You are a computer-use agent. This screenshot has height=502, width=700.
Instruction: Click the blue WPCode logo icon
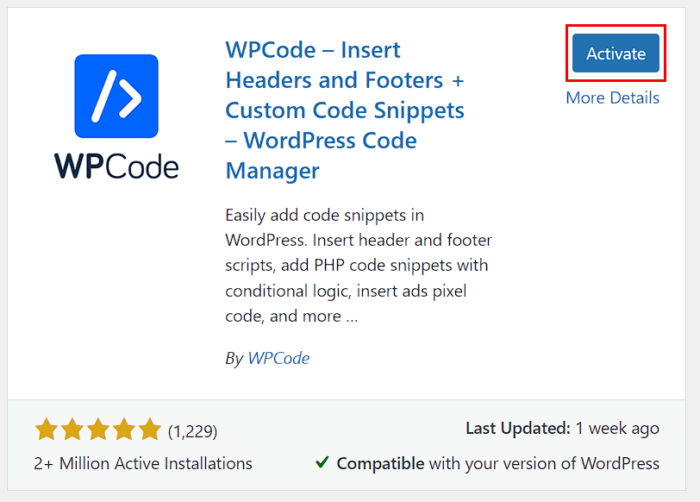[x=117, y=96]
